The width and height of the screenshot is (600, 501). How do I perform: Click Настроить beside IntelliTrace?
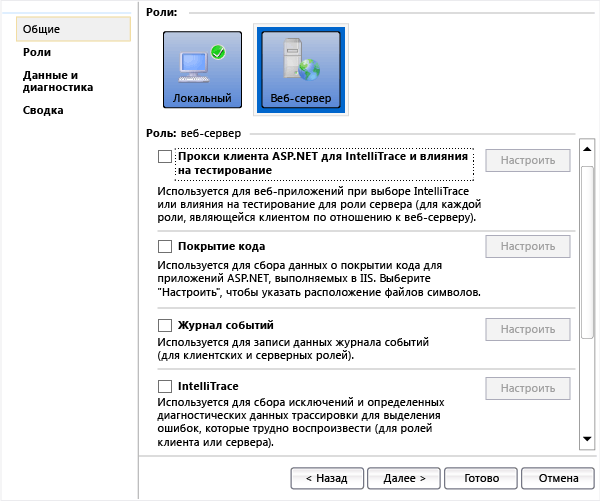pos(528,388)
